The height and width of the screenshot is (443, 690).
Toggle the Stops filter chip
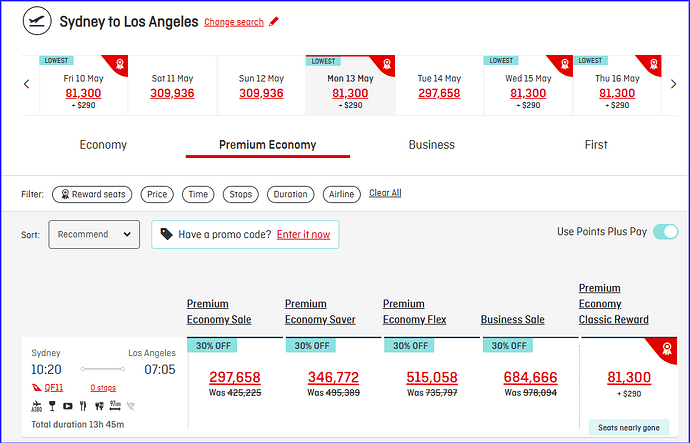coord(241,194)
